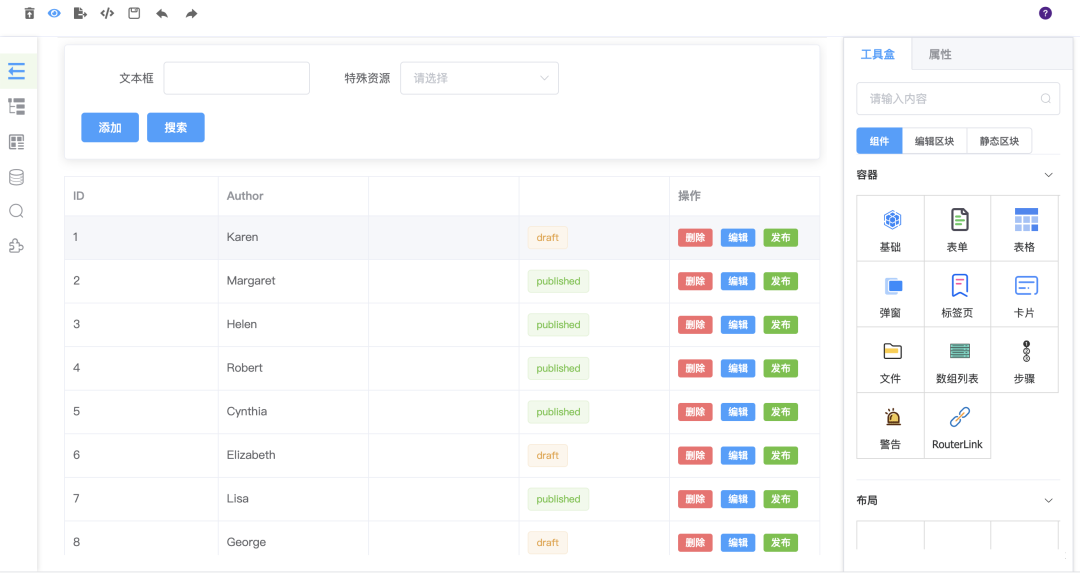Open the database icon in left sidebar
The width and height of the screenshot is (1080, 574).
tap(16, 177)
